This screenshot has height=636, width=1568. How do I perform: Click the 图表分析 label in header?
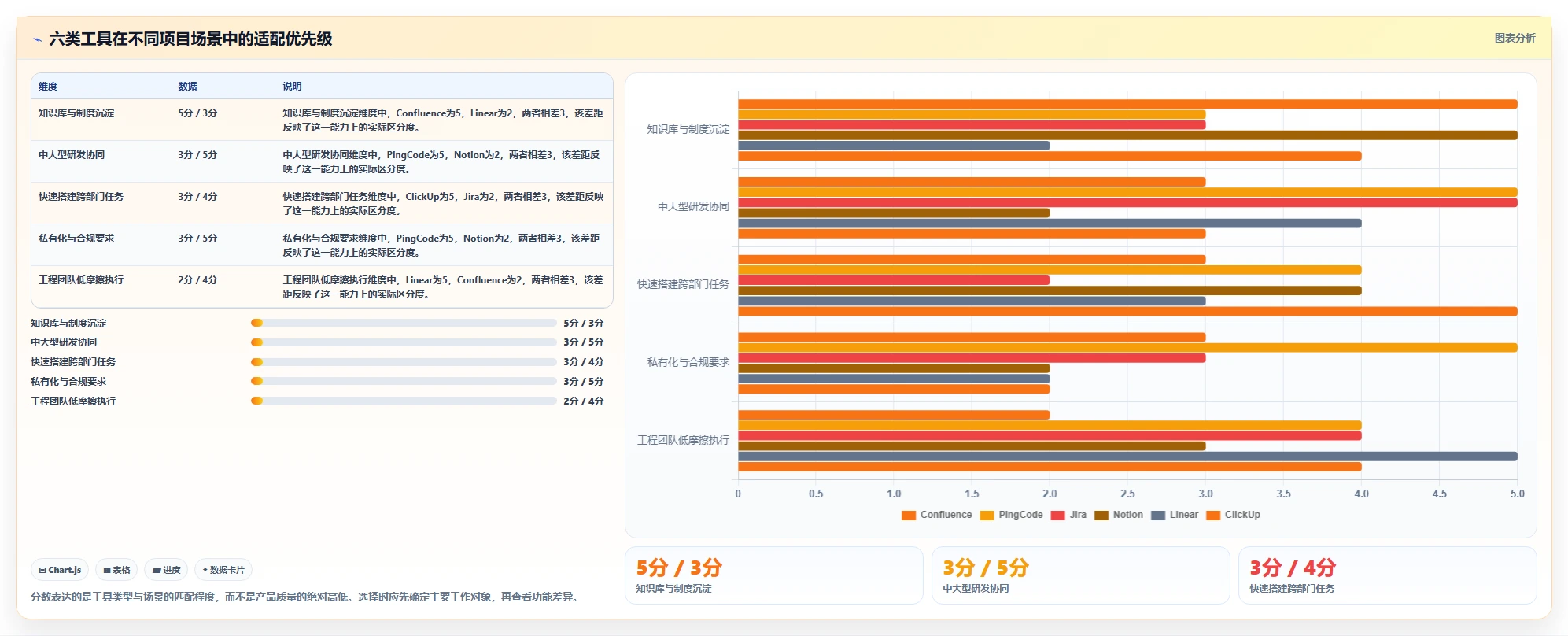[1515, 38]
